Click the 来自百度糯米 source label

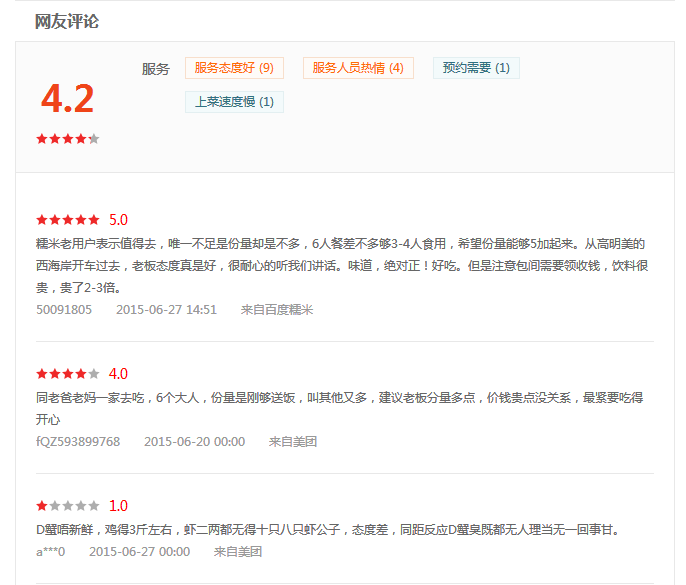click(276, 310)
